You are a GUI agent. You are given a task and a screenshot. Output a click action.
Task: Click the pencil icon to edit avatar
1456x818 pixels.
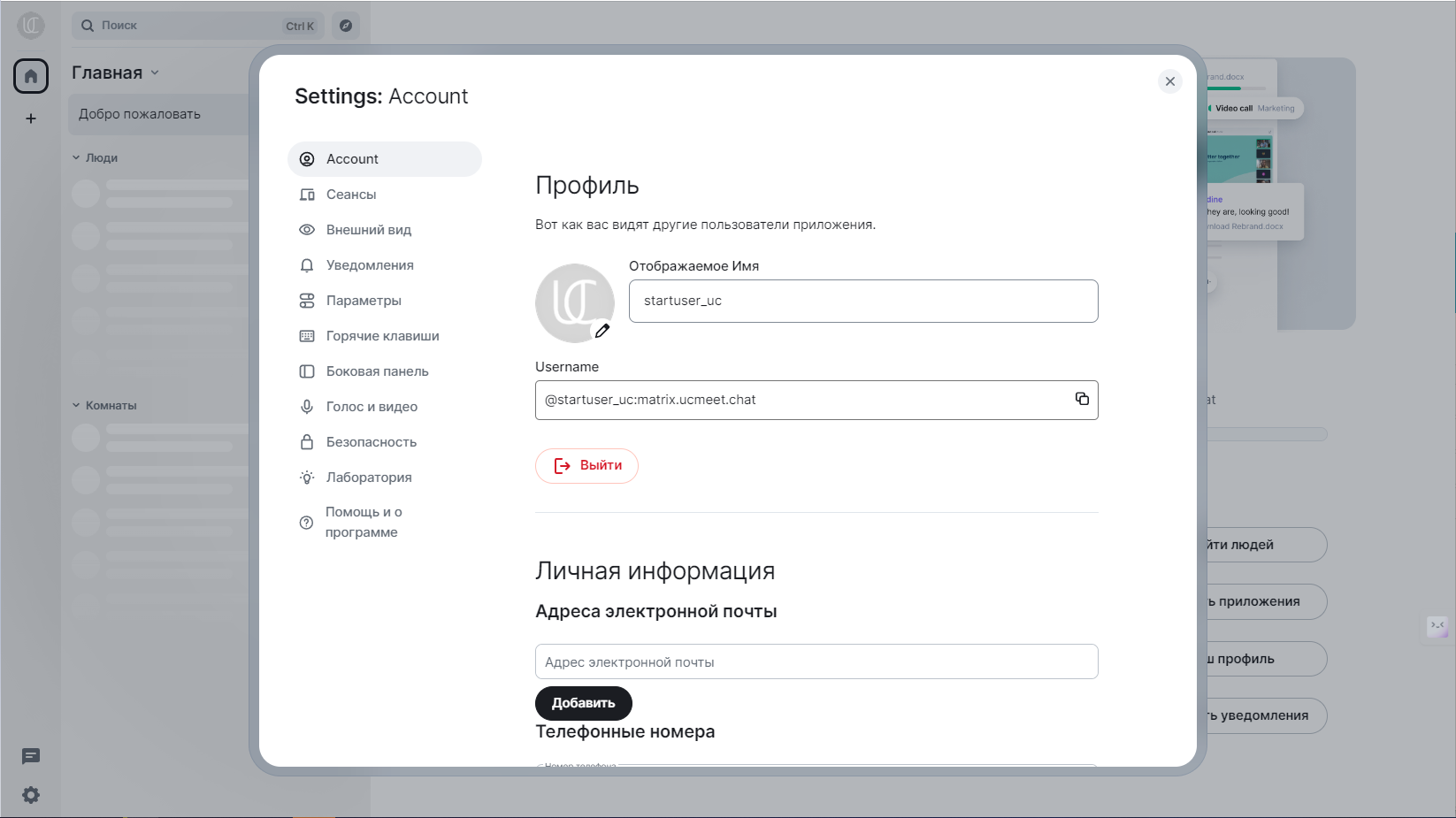pos(602,331)
